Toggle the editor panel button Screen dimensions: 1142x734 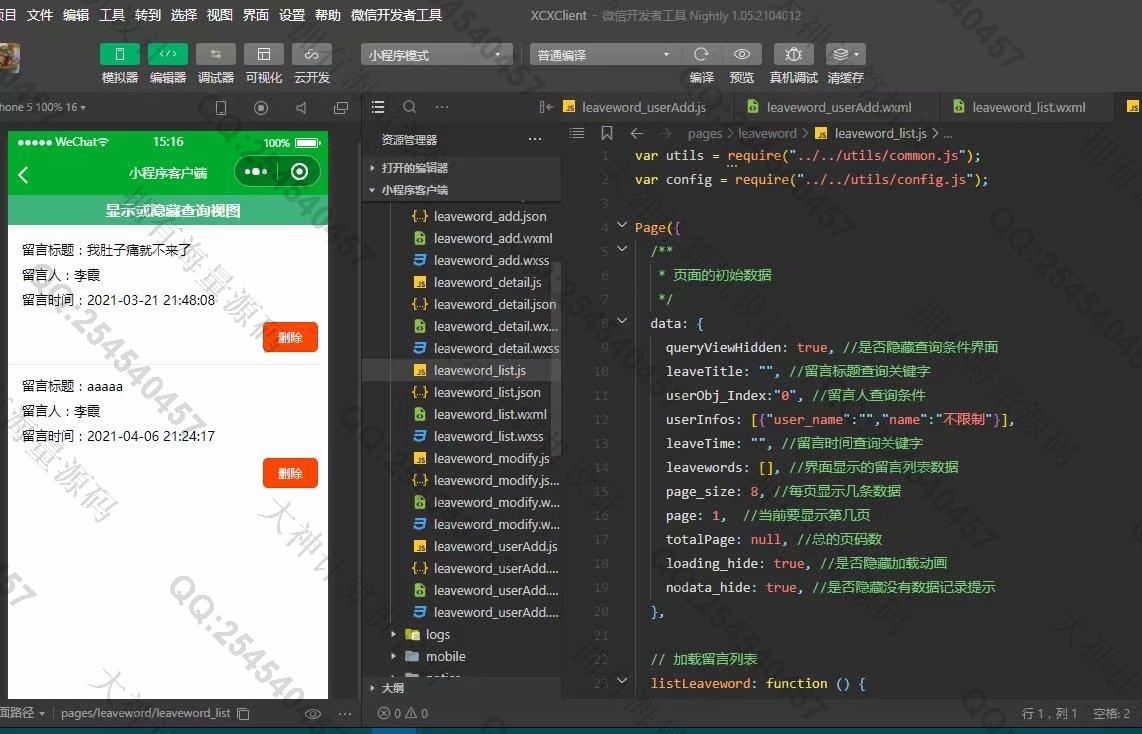[x=168, y=55]
